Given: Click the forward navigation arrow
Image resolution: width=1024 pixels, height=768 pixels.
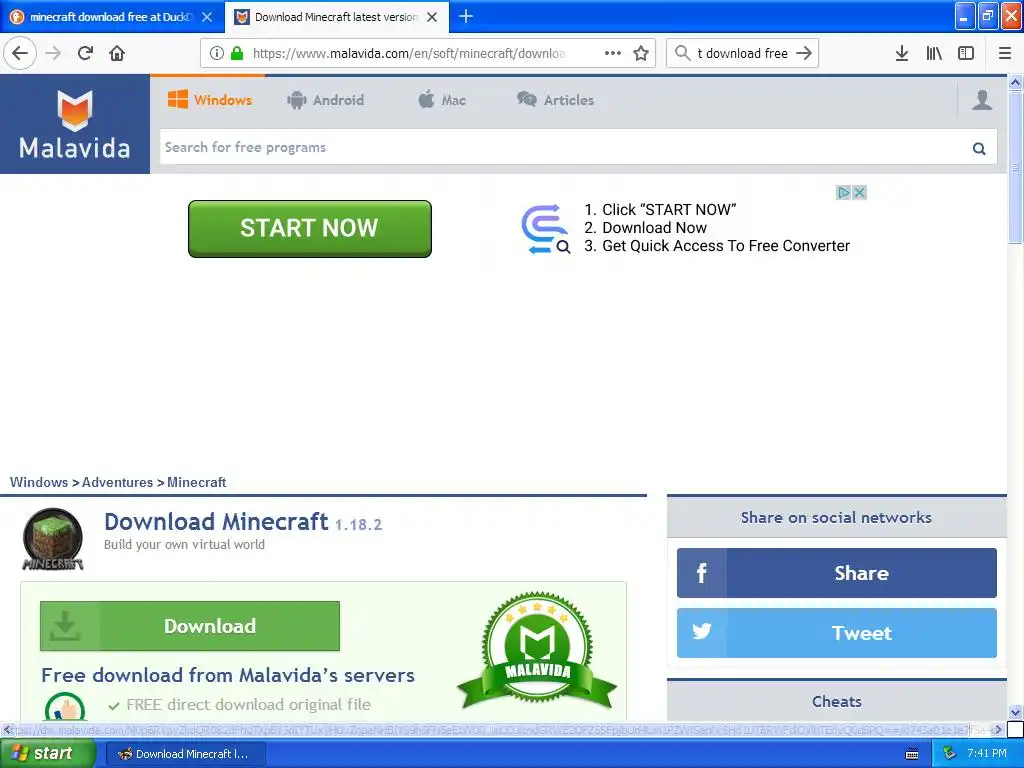Looking at the screenshot, I should click(x=53, y=53).
